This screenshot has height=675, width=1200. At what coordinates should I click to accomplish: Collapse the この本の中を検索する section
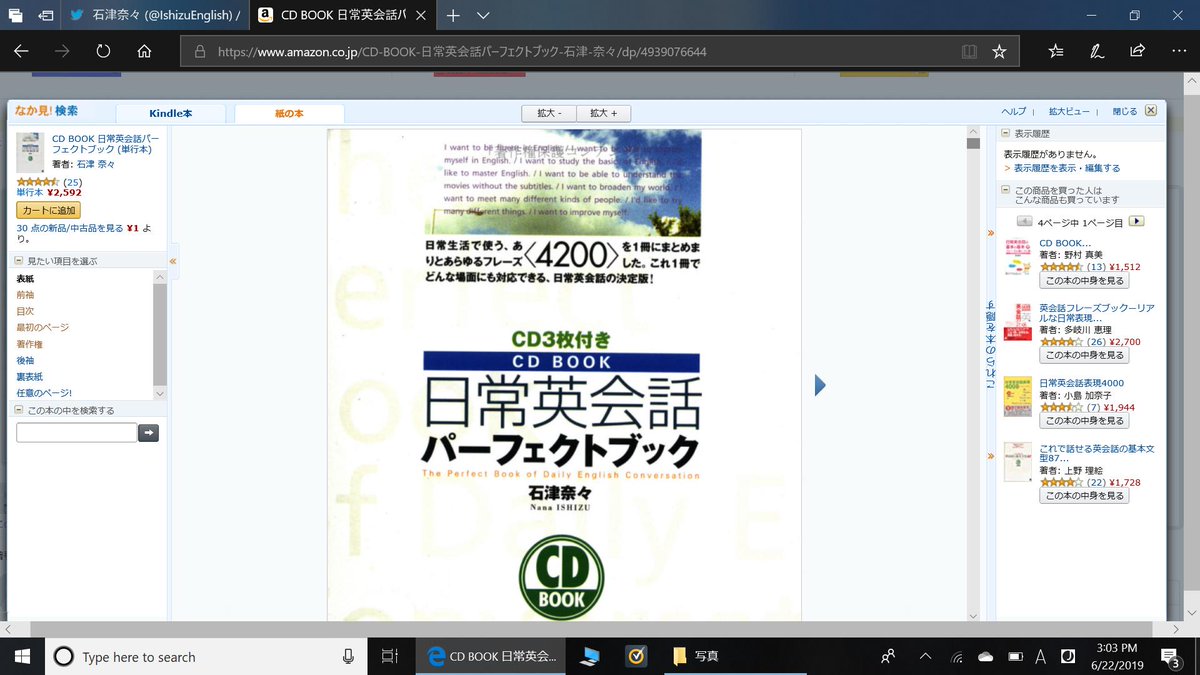[x=21, y=410]
